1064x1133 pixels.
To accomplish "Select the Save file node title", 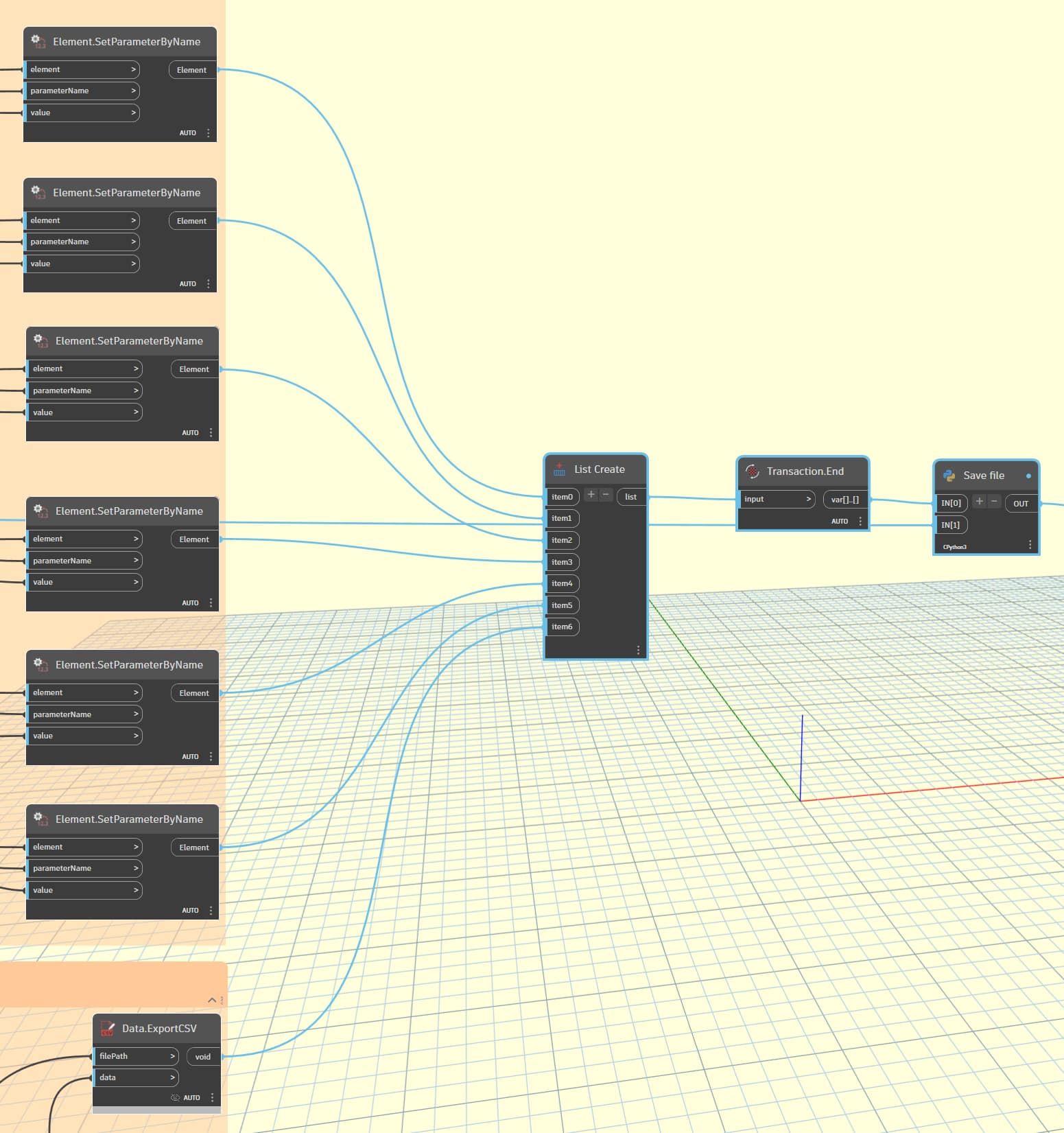I will (x=984, y=476).
